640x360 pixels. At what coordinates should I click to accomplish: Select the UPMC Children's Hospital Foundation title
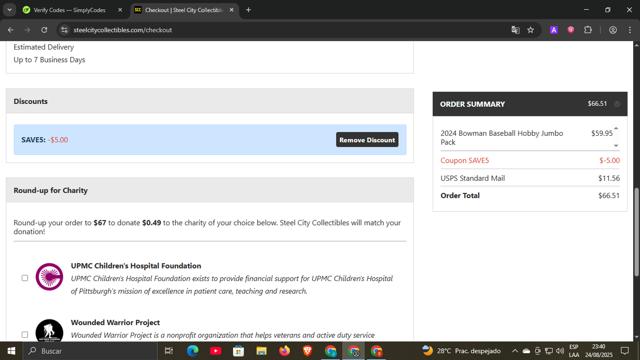[x=136, y=266]
